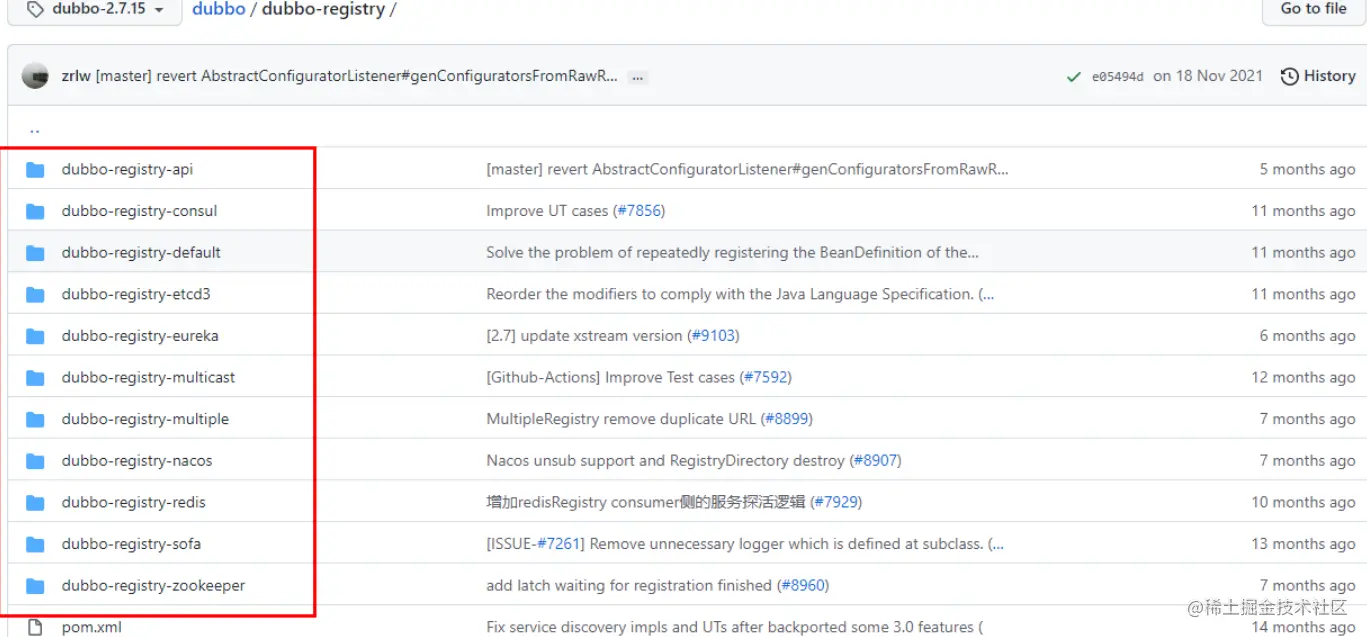Open the pom.xml file
Image resolution: width=1367 pixels, height=637 pixels.
pos(92,627)
